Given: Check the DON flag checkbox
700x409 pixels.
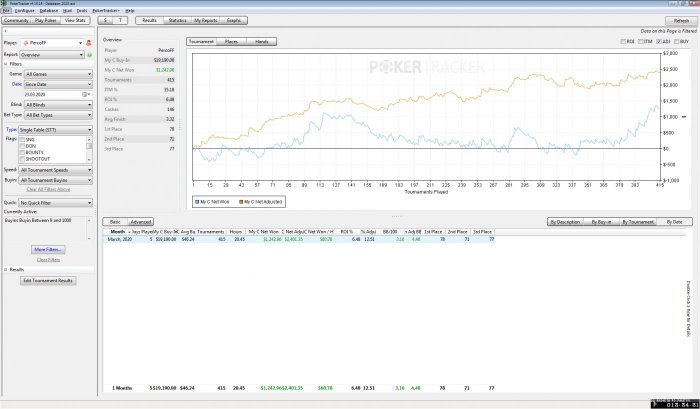Looking at the screenshot, I should coord(22,146).
